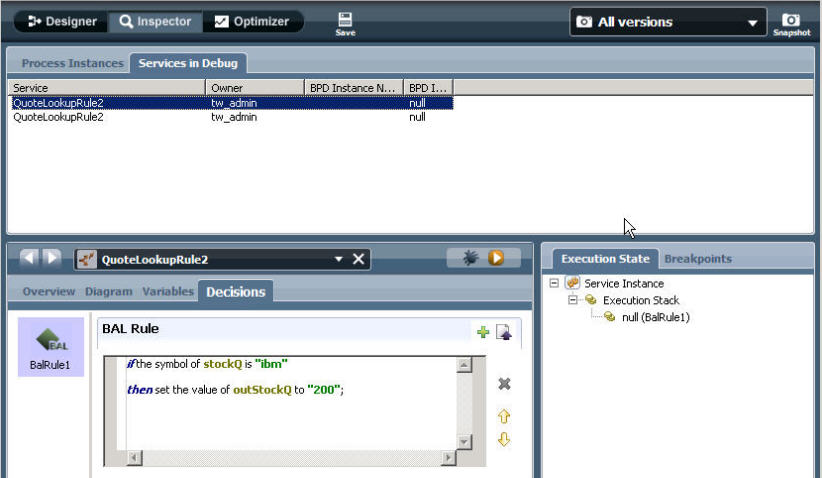Select the highlighted QuoteLookupRule2 row
This screenshot has width=822, height=478.
tap(231, 103)
